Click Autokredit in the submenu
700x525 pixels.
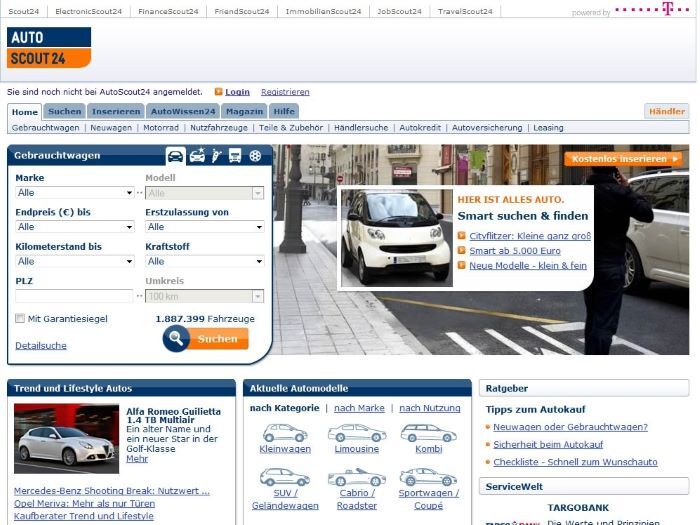point(420,128)
